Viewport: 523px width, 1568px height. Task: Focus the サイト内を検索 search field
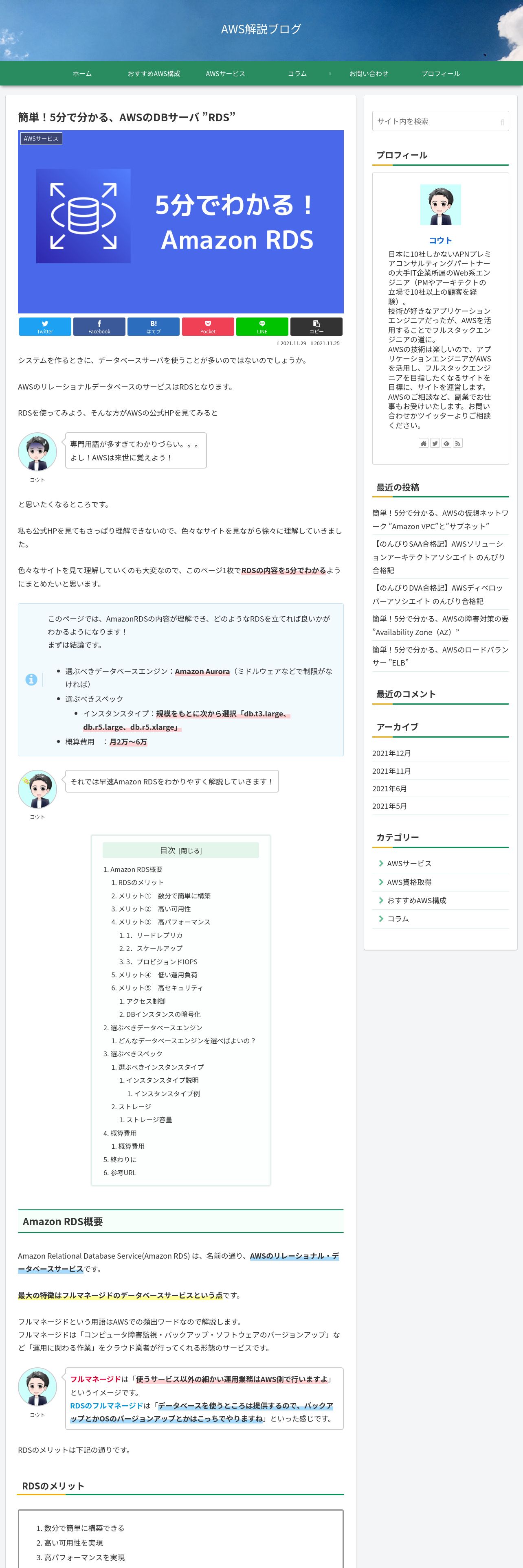tap(441, 121)
